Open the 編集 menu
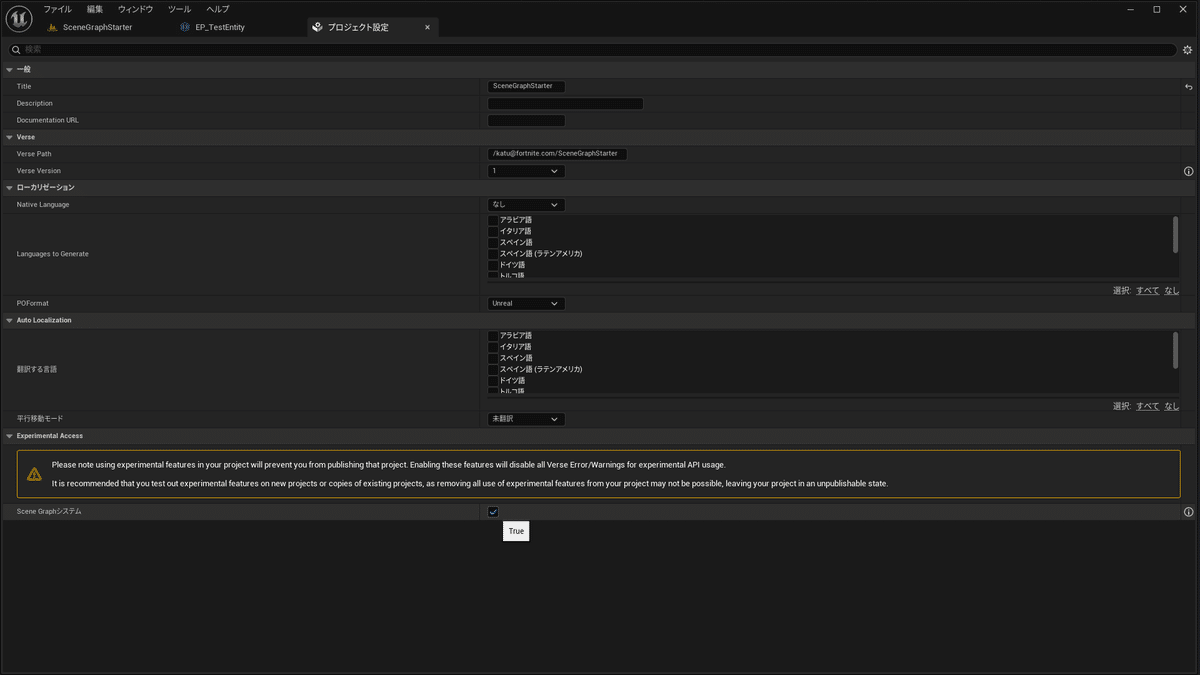1200x675 pixels. (95, 9)
